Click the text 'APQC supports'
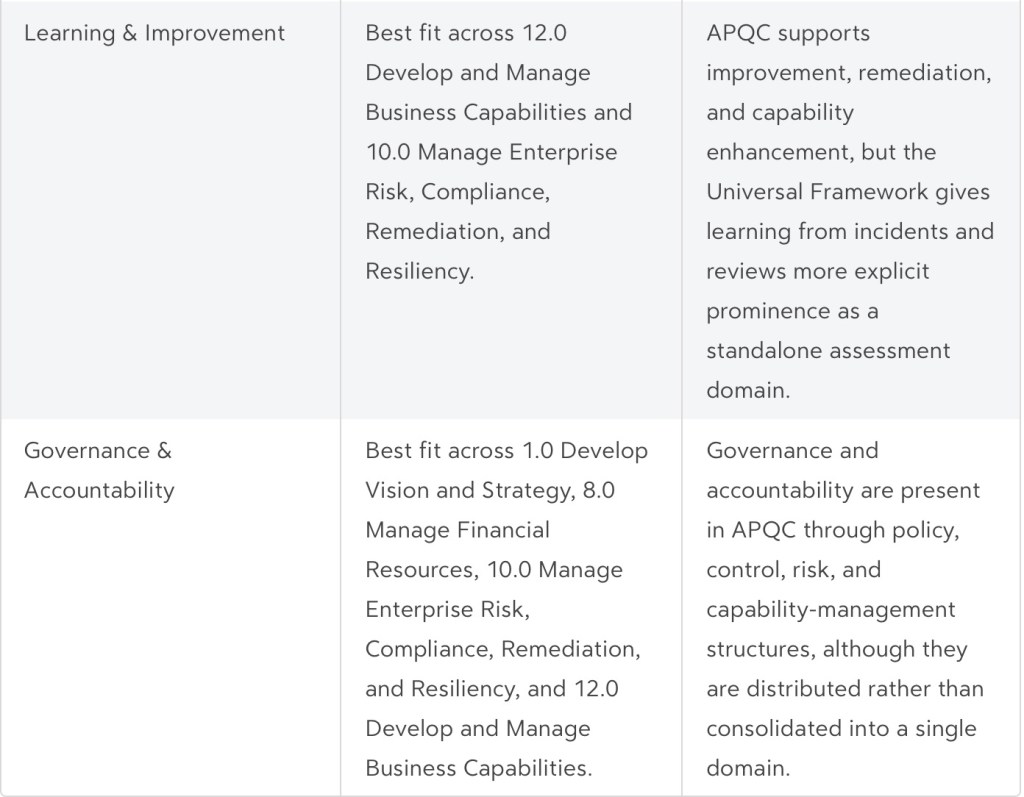The image size is (1024, 797). click(x=788, y=33)
